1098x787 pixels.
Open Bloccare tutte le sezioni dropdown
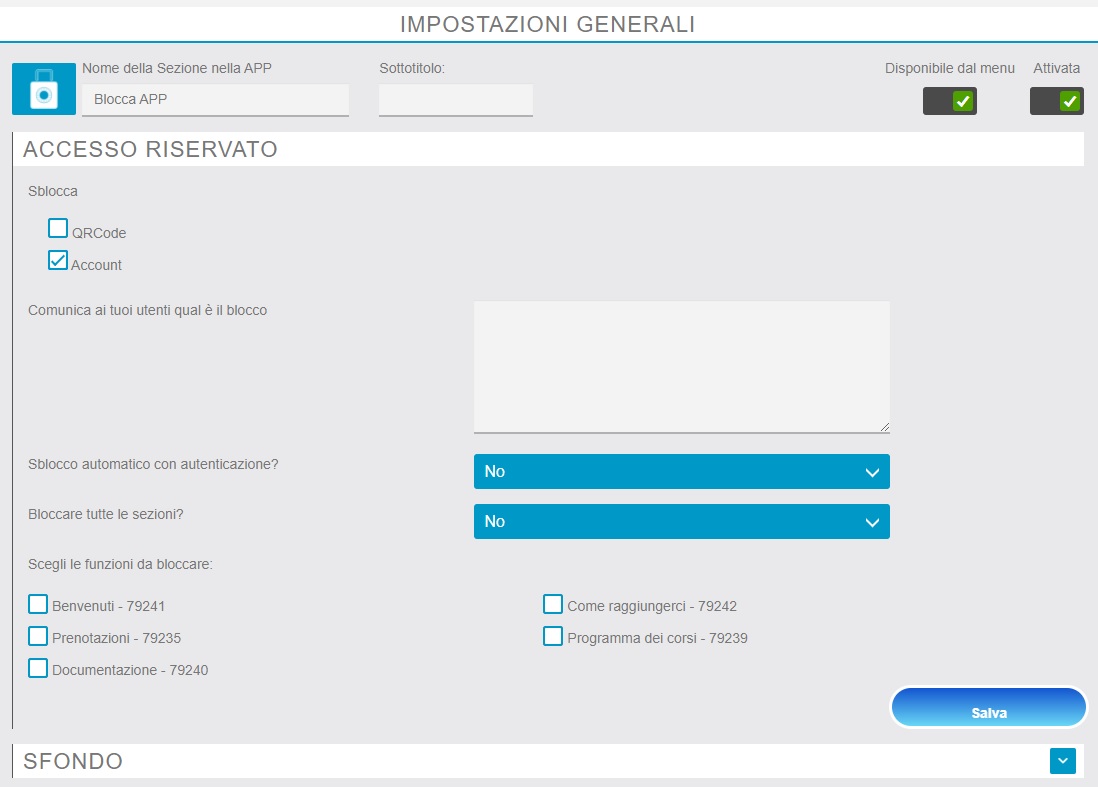(681, 522)
